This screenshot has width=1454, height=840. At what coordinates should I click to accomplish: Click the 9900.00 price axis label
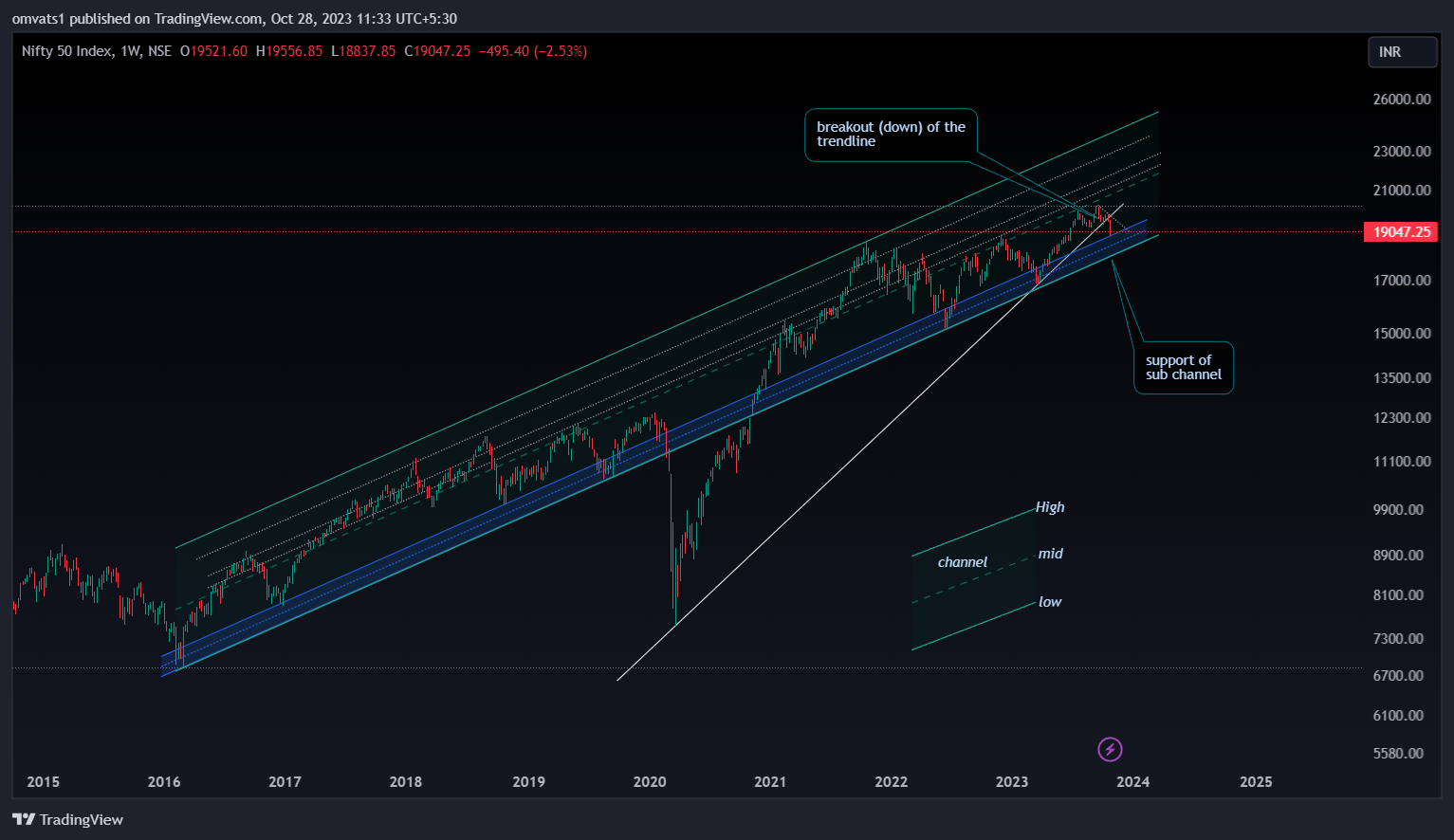pyautogui.click(x=1398, y=510)
